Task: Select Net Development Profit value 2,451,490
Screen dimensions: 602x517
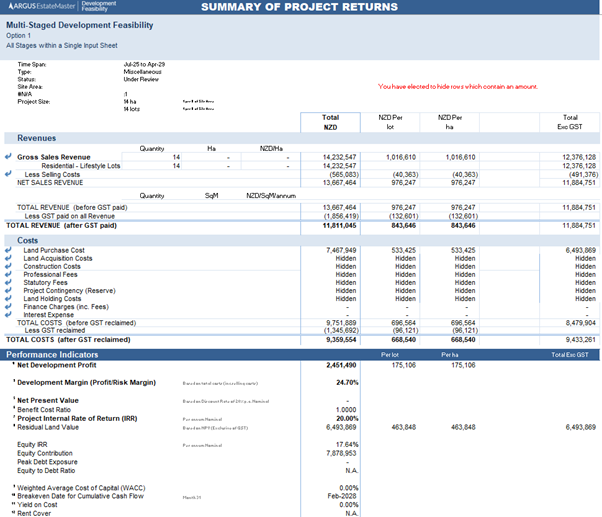Action: coord(341,365)
